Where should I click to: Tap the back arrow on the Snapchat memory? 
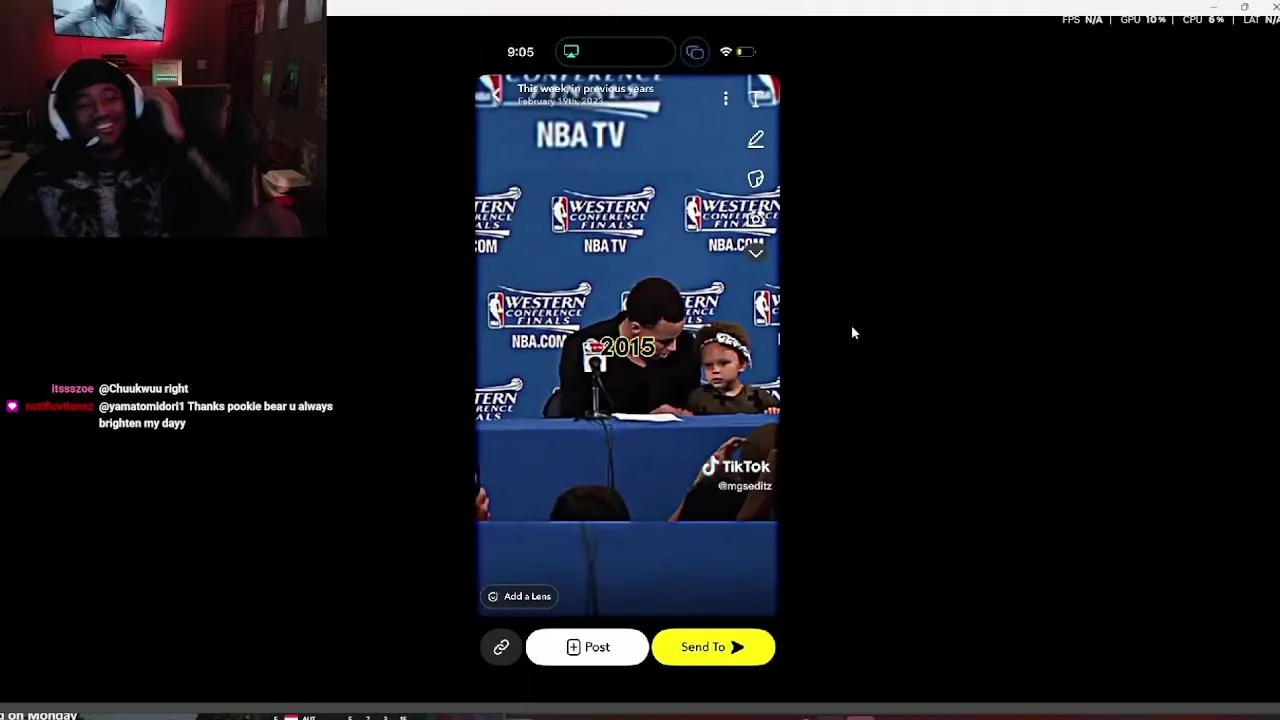(495, 95)
